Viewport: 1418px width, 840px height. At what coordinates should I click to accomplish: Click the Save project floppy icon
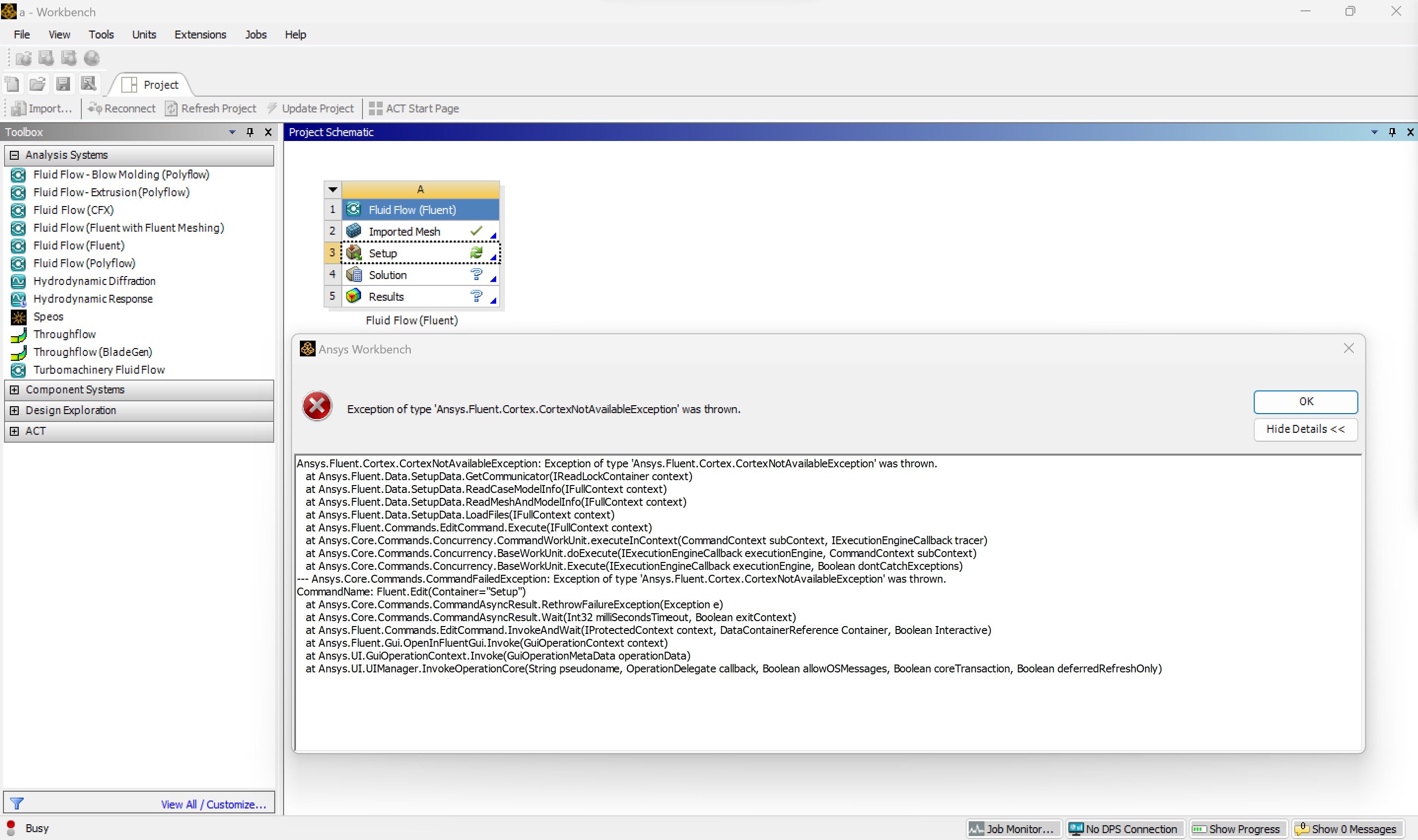pyautogui.click(x=63, y=84)
